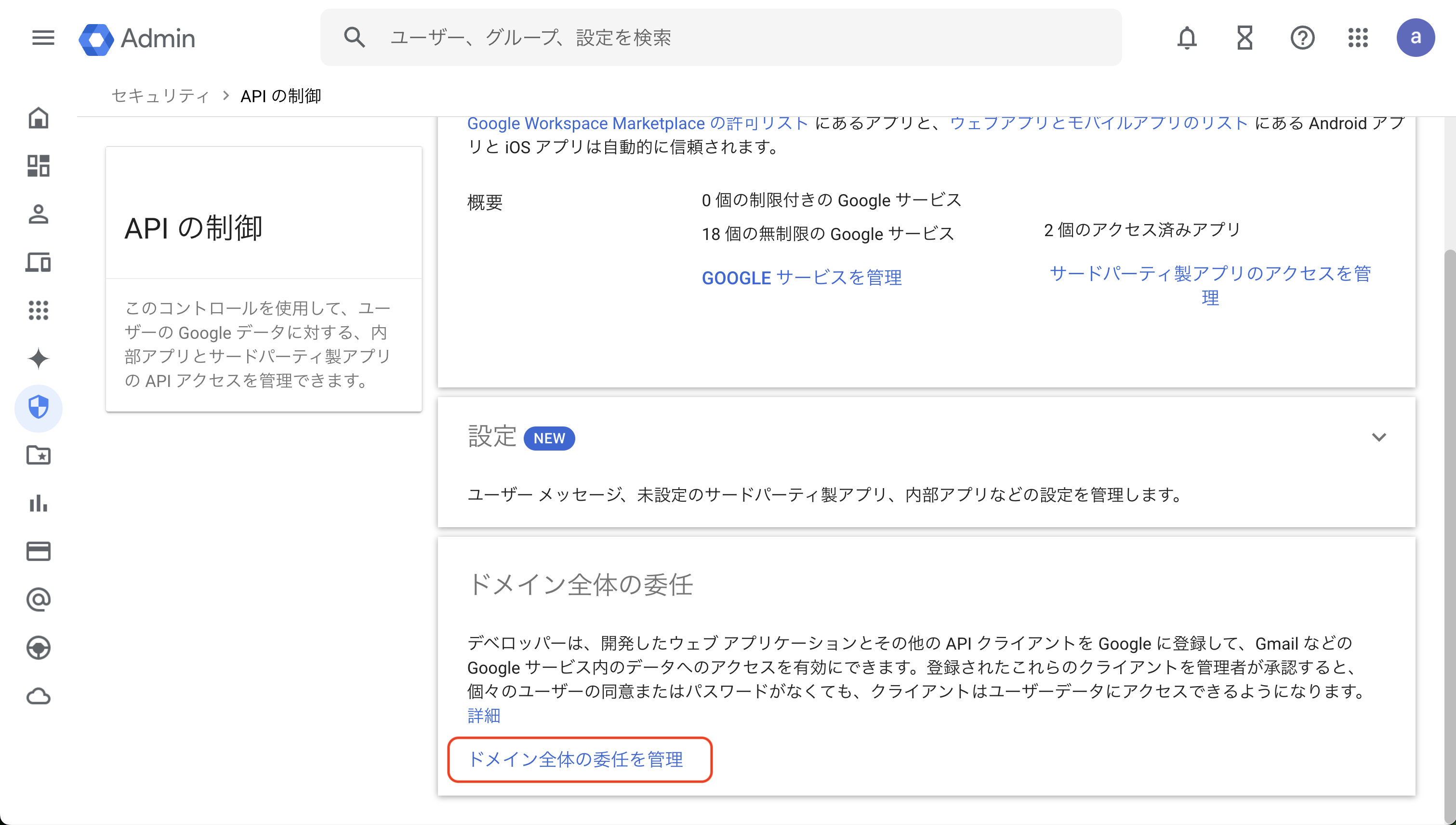This screenshot has width=1456, height=825.
Task: Click the Google Admin logo
Action: tap(136, 39)
